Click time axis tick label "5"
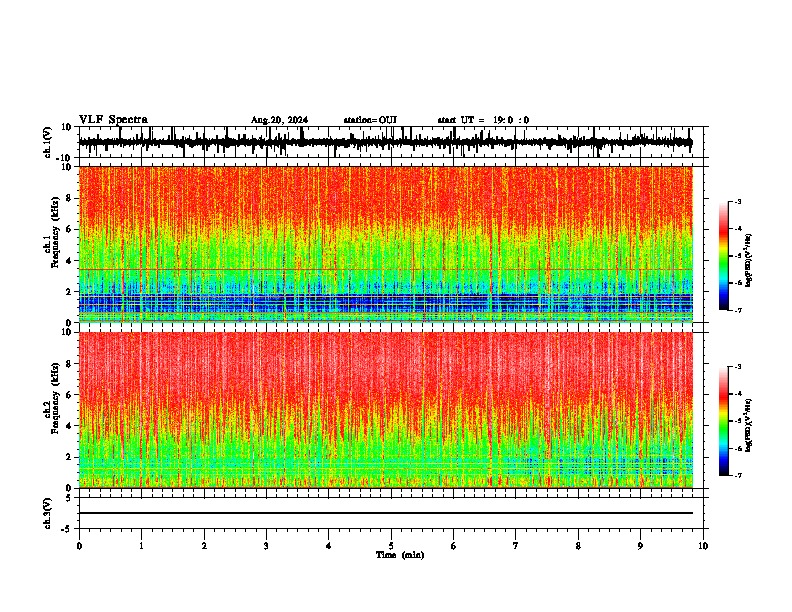 tap(391, 546)
